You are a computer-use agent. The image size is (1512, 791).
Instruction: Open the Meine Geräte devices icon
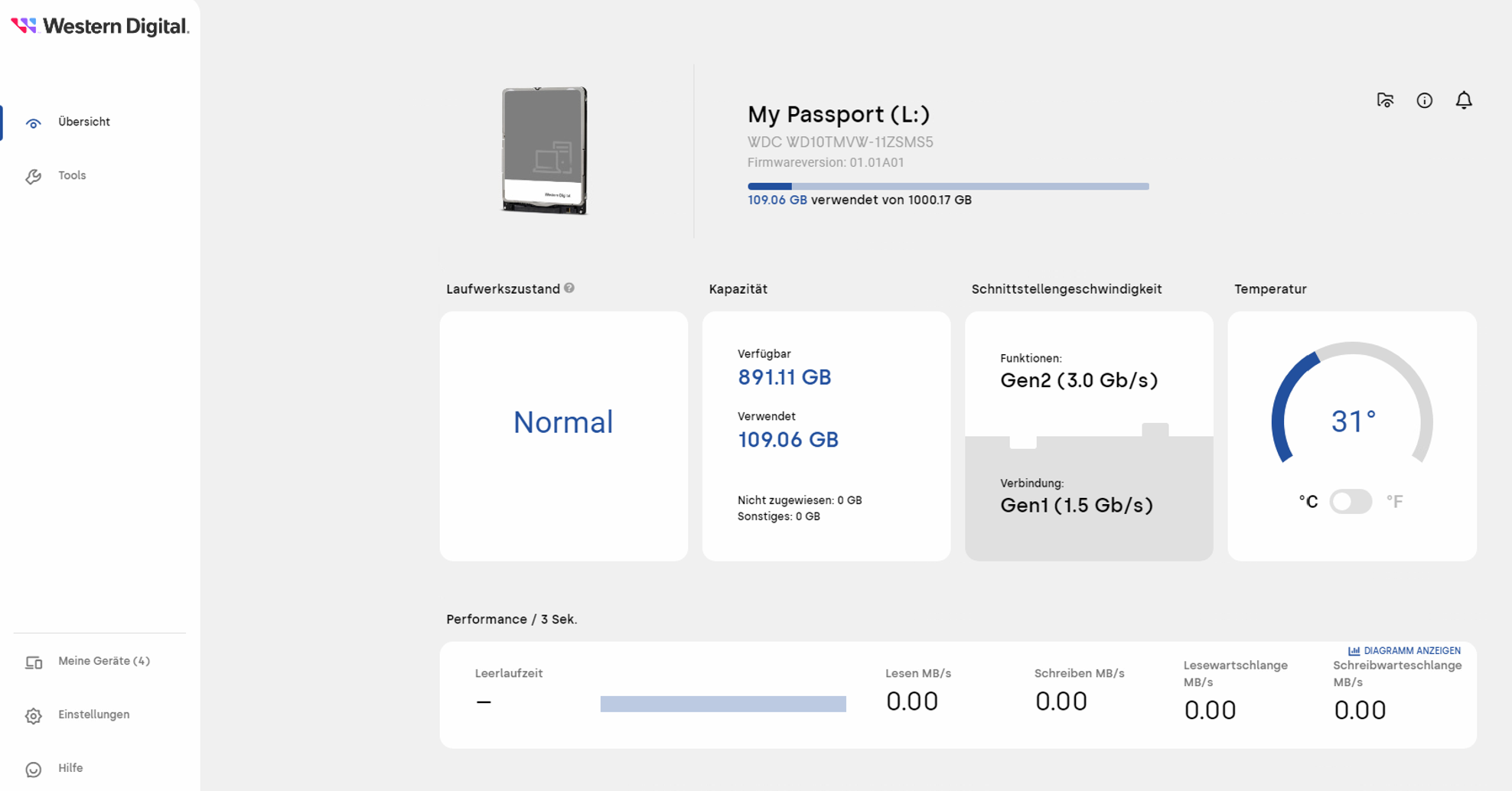coord(34,662)
